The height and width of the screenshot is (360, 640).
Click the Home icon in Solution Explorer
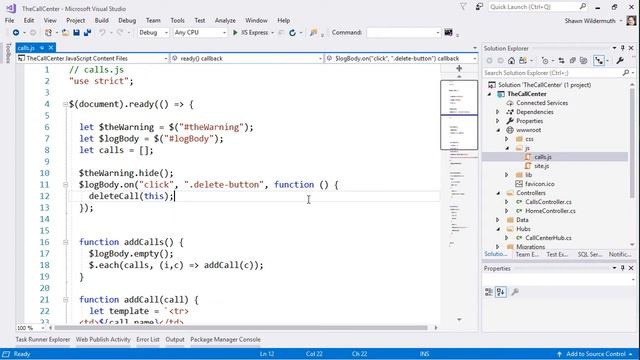click(511, 60)
